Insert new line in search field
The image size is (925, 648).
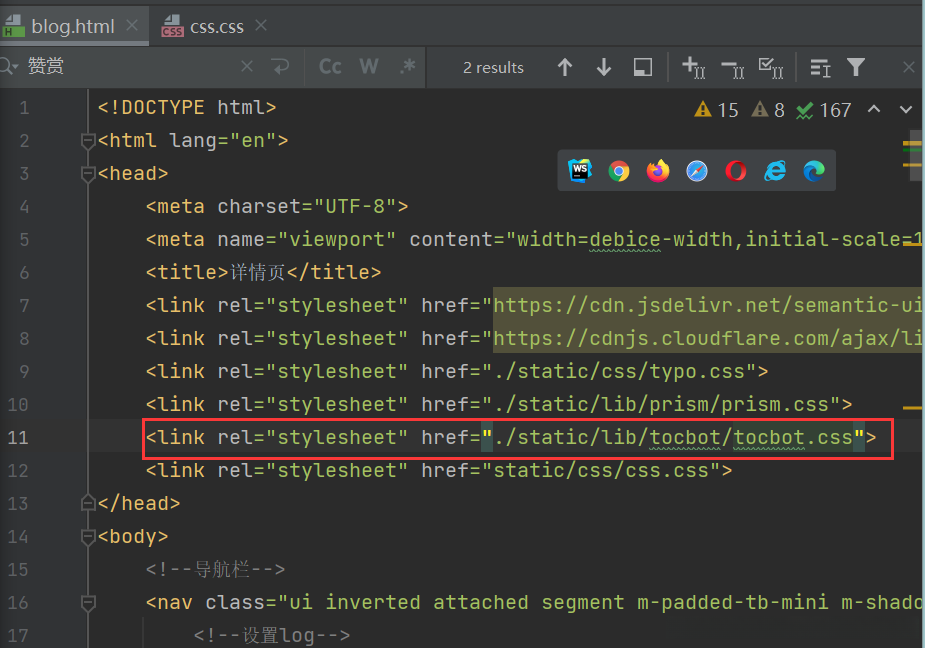pos(280,67)
